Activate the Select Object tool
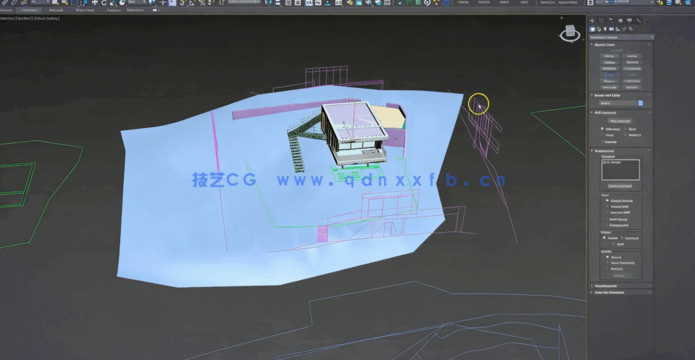Screen dimensions: 695x360 coord(55,3)
